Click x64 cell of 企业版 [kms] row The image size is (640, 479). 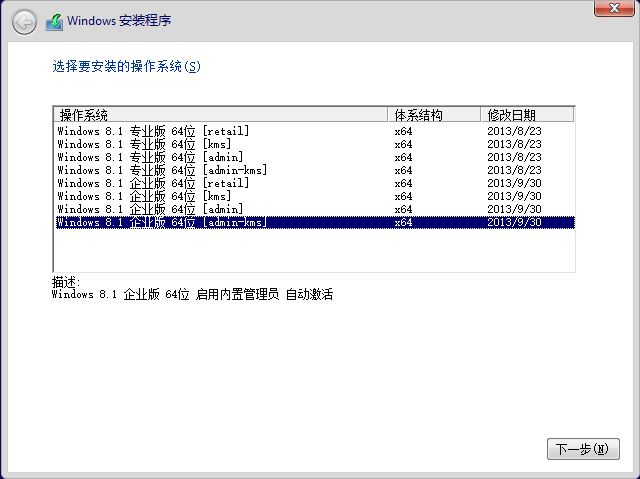403,196
